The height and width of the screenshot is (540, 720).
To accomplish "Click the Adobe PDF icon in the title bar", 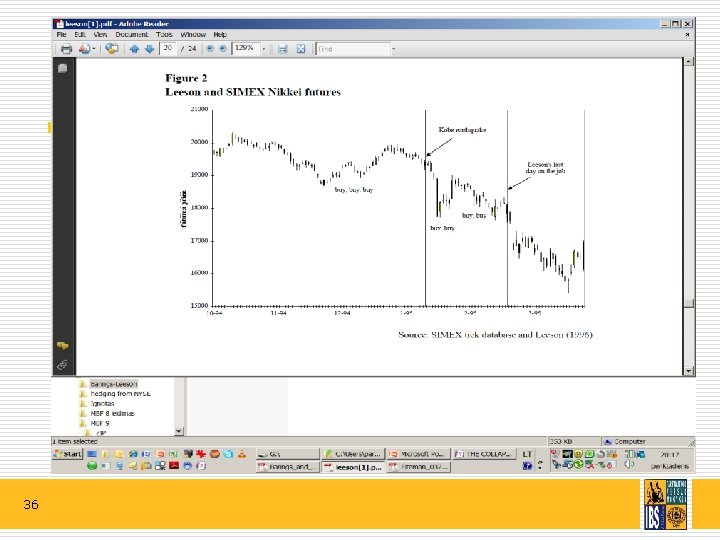I will coord(59,24).
